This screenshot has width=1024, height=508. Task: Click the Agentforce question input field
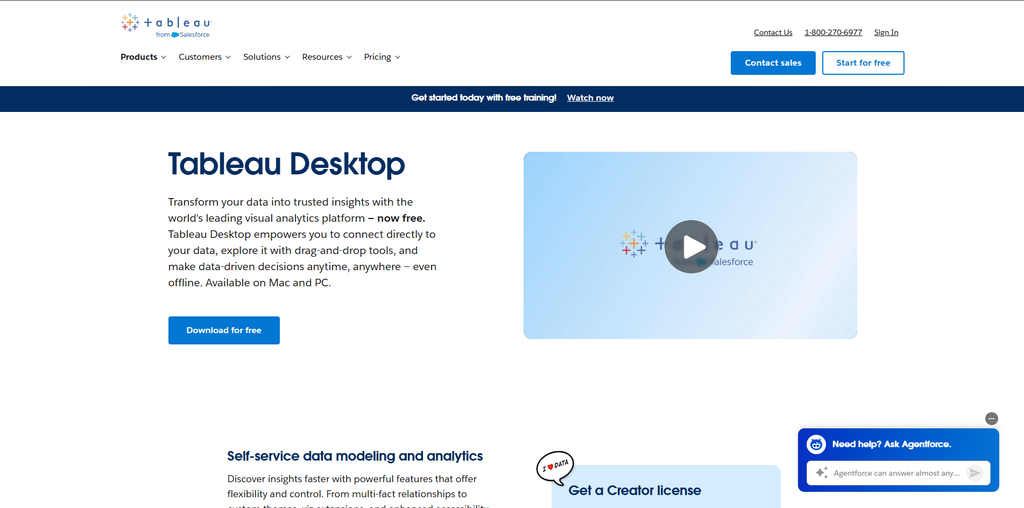tap(898, 473)
